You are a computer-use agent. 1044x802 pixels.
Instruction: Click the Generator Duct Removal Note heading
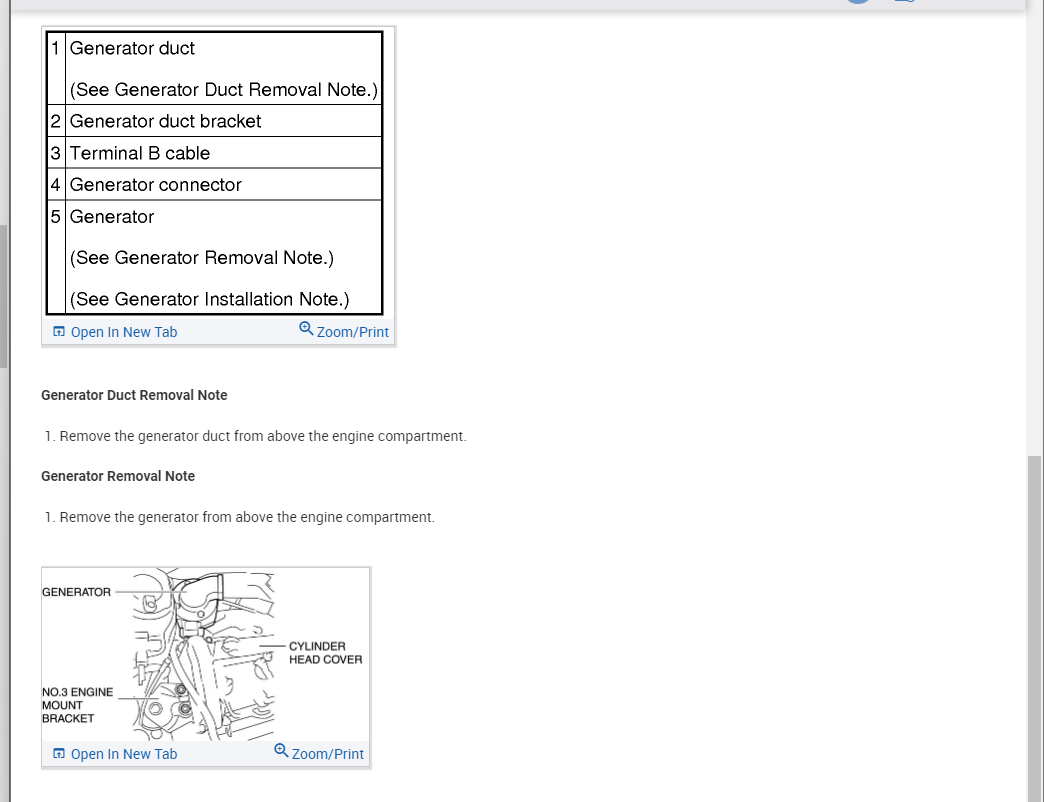tap(134, 395)
